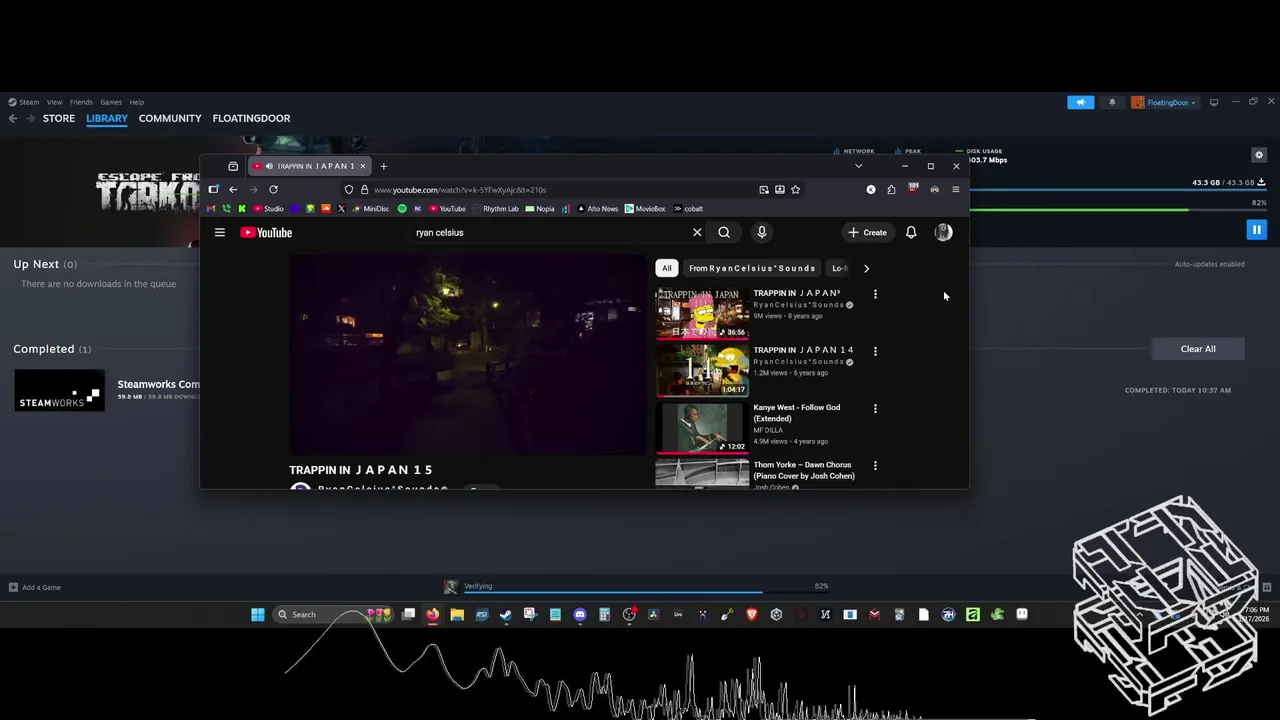This screenshot has height=720, width=1280.
Task: Click the YouTube search input field
Action: click(x=550, y=232)
